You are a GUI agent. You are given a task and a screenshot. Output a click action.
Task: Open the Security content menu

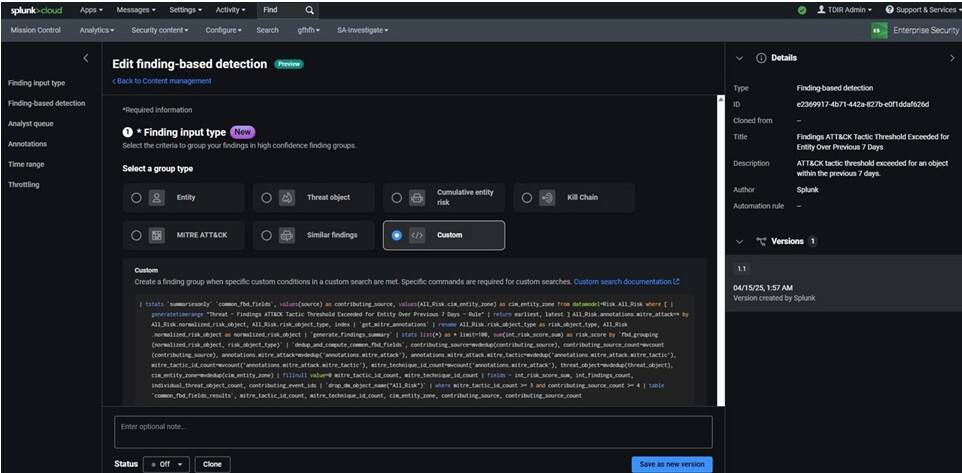(160, 30)
